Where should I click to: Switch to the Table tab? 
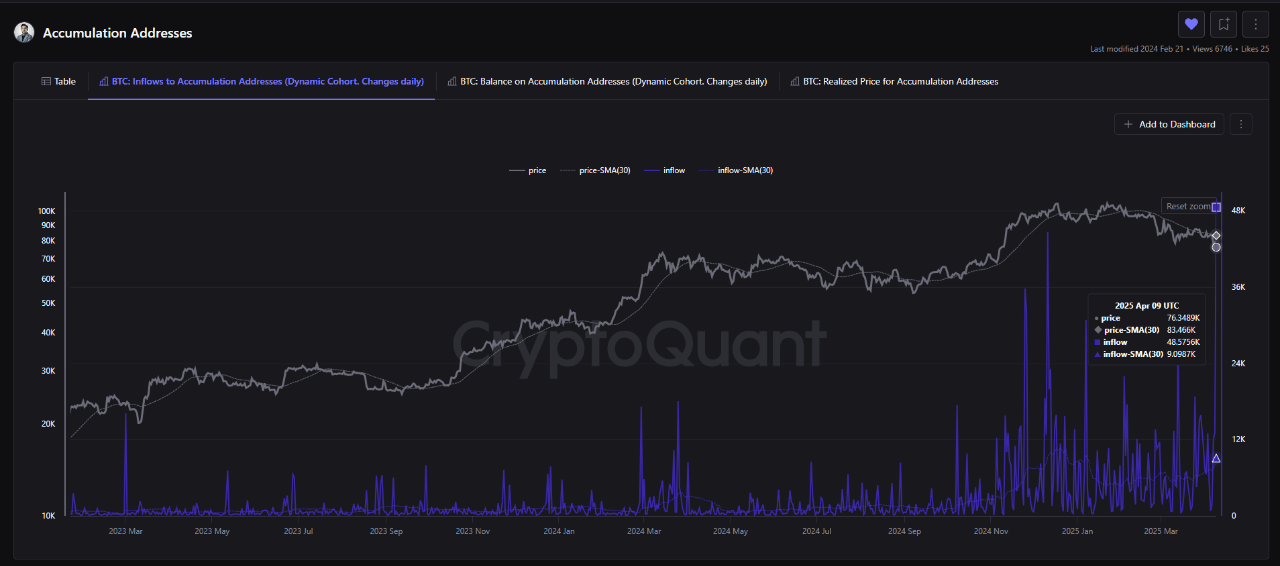58,82
